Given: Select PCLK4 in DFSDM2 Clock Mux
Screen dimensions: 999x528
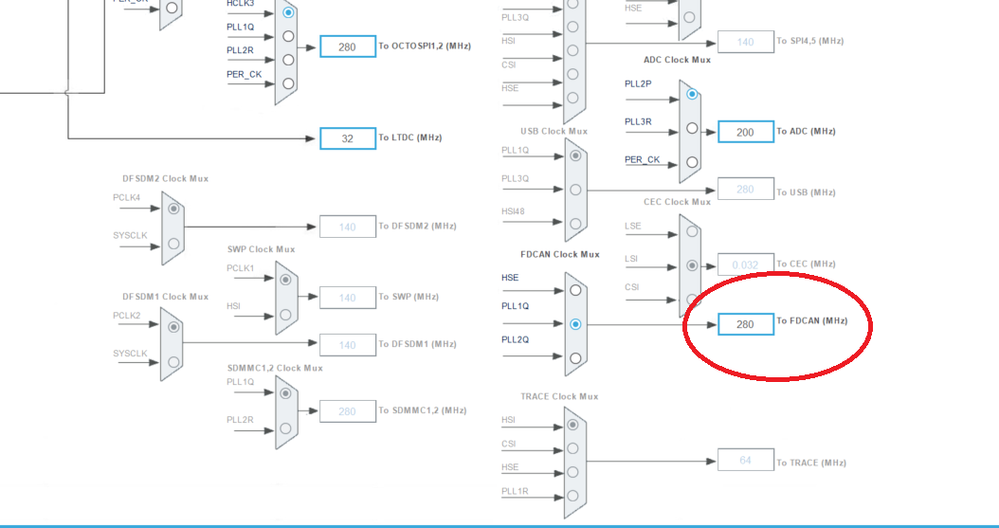Looking at the screenshot, I should click(x=173, y=209).
